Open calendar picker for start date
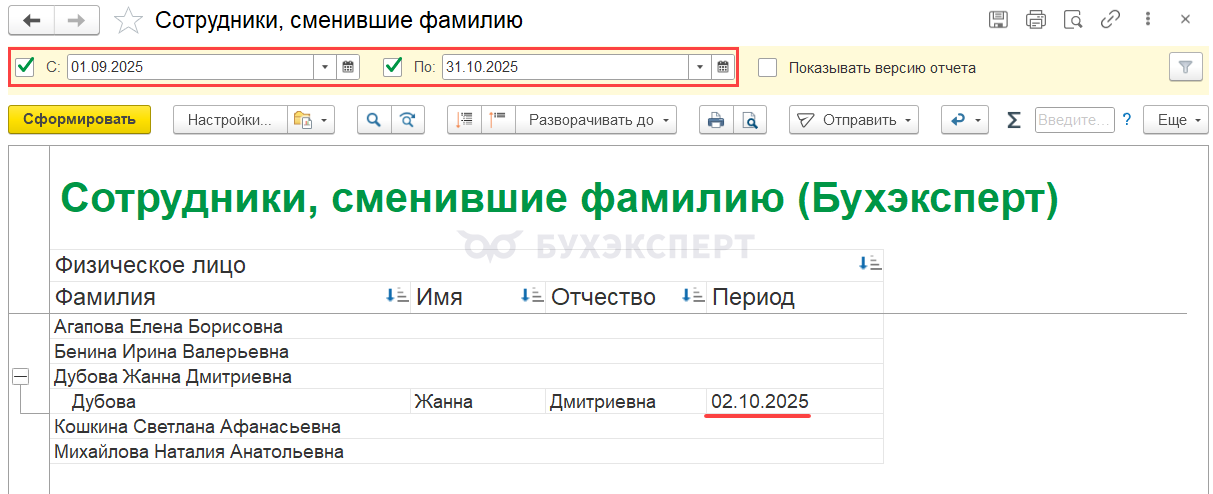The height and width of the screenshot is (494, 1213). point(348,67)
